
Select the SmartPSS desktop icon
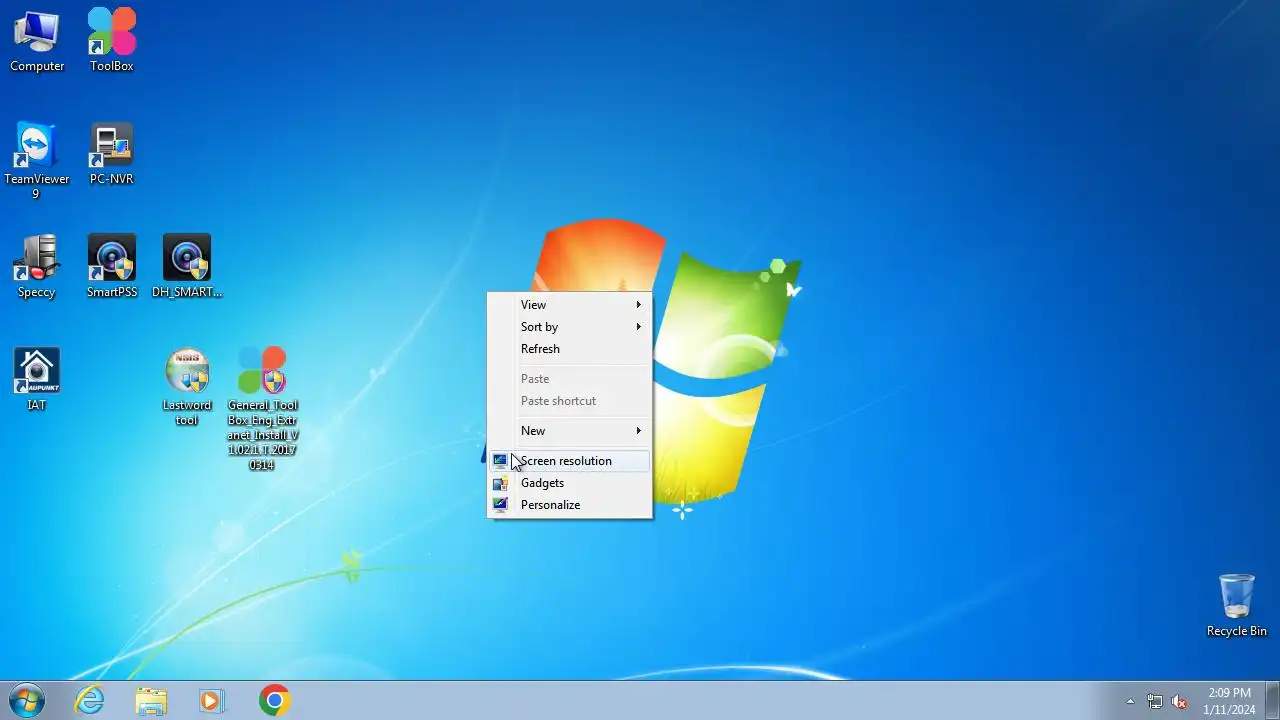point(111,267)
